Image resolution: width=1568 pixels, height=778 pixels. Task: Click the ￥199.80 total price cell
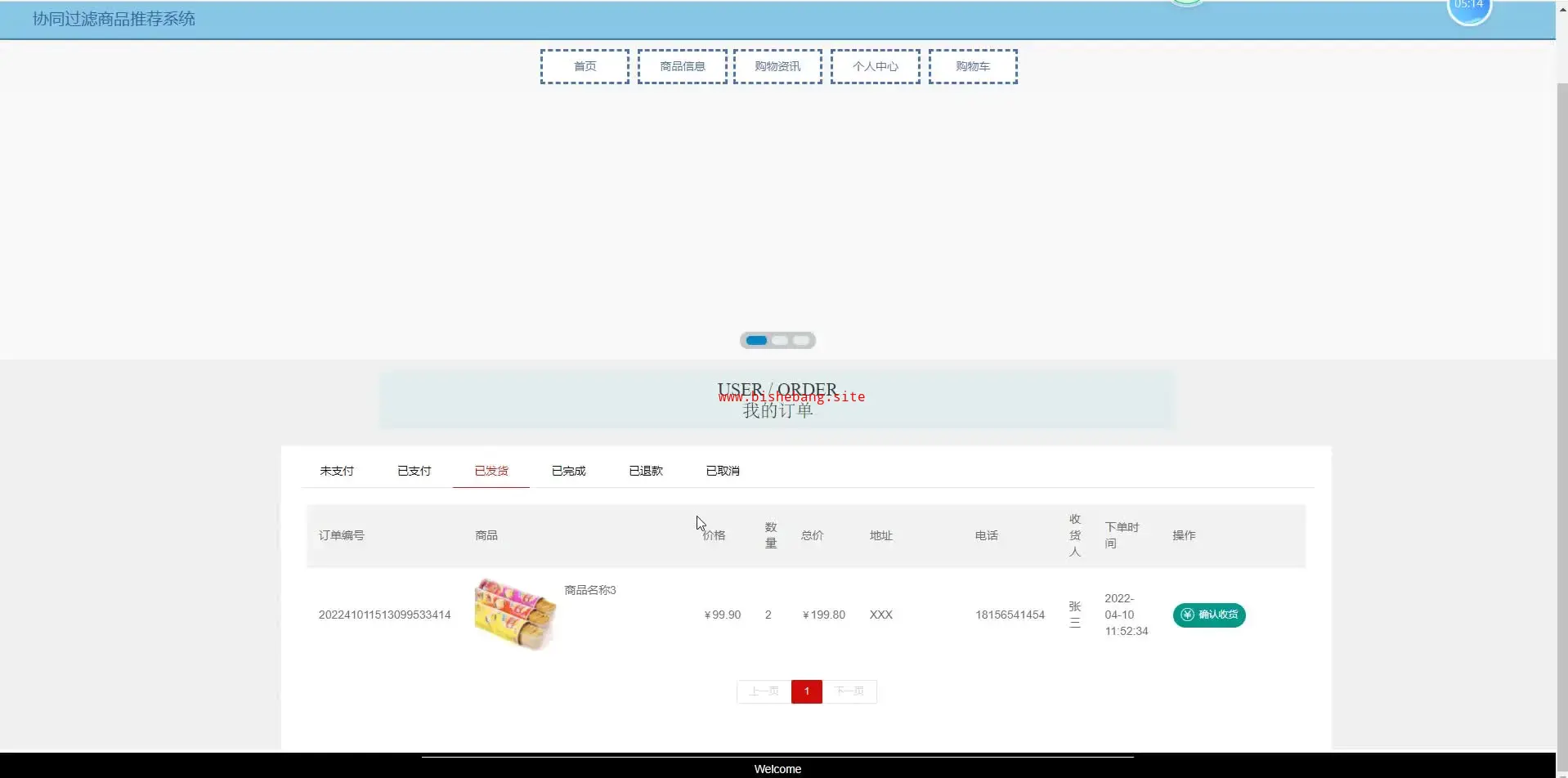[x=824, y=615]
